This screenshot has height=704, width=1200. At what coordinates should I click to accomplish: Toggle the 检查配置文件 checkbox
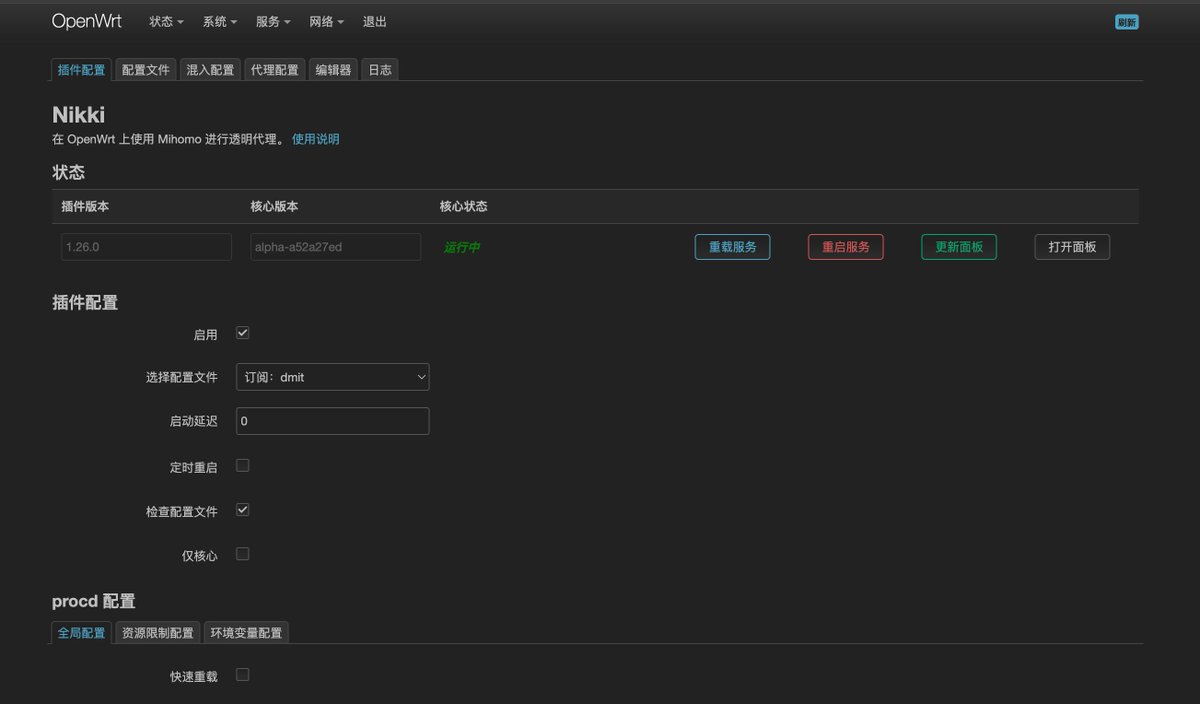242,510
